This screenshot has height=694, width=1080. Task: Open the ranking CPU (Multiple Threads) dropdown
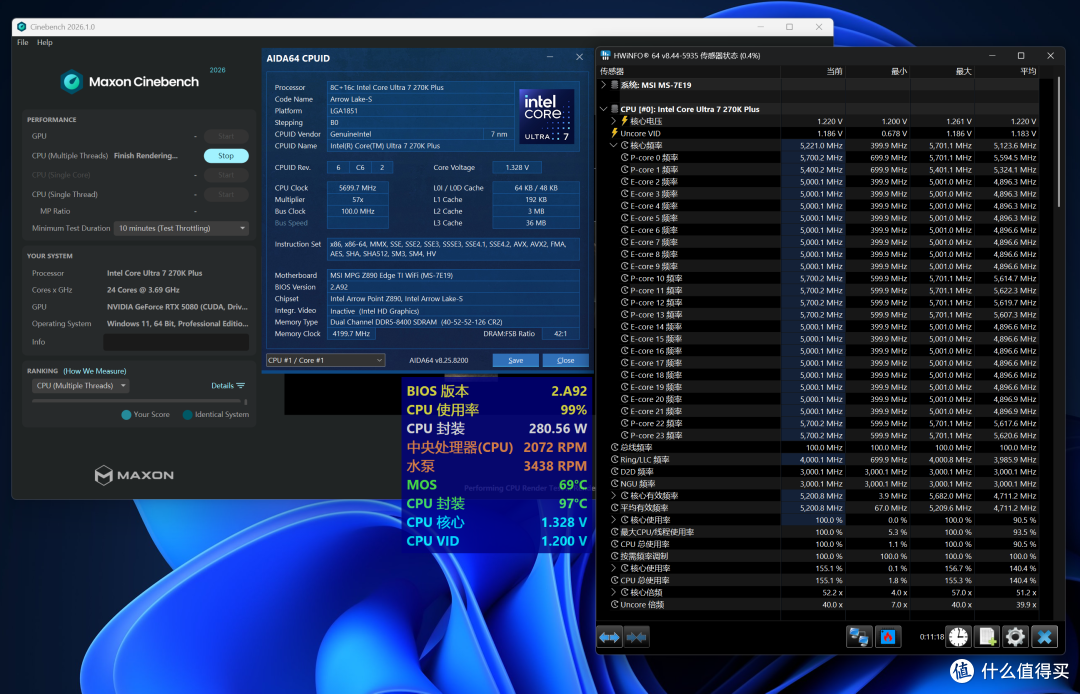click(81, 386)
